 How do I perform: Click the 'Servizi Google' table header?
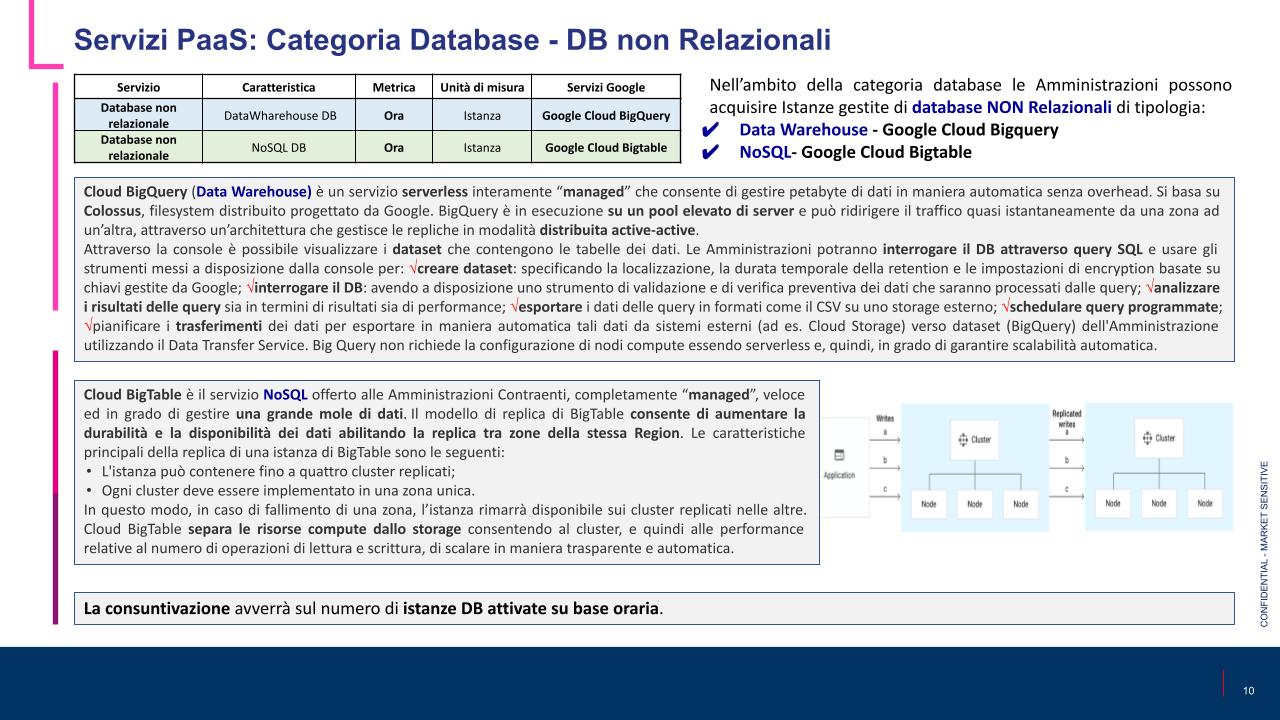(x=606, y=88)
